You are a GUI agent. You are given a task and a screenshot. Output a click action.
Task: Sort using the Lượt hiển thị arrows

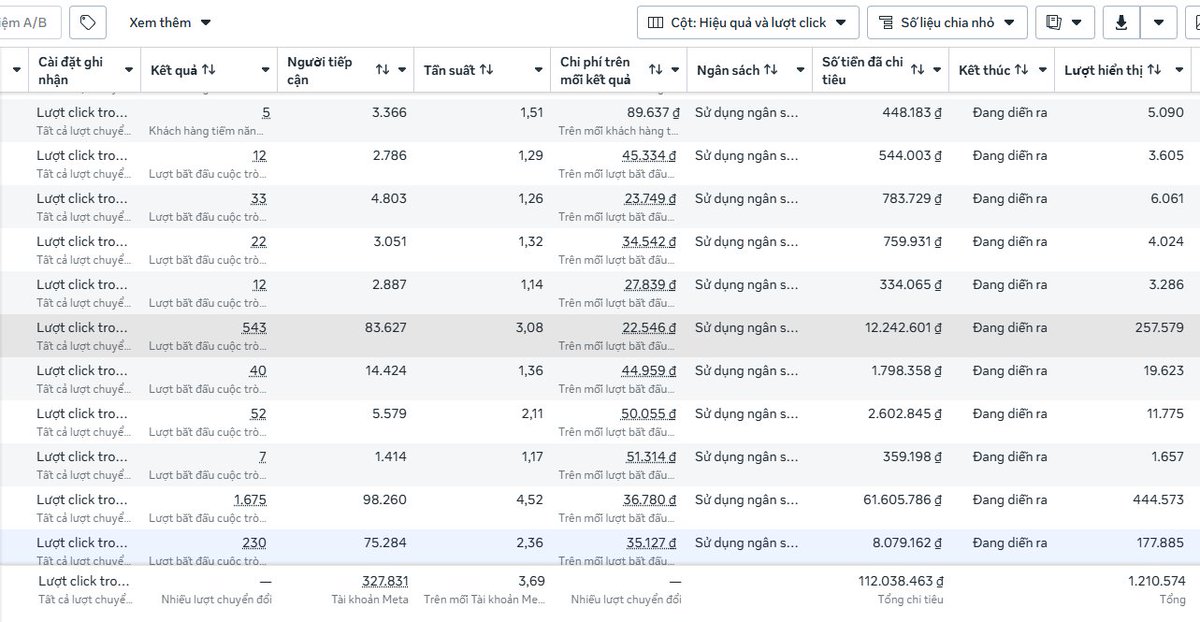1154,70
